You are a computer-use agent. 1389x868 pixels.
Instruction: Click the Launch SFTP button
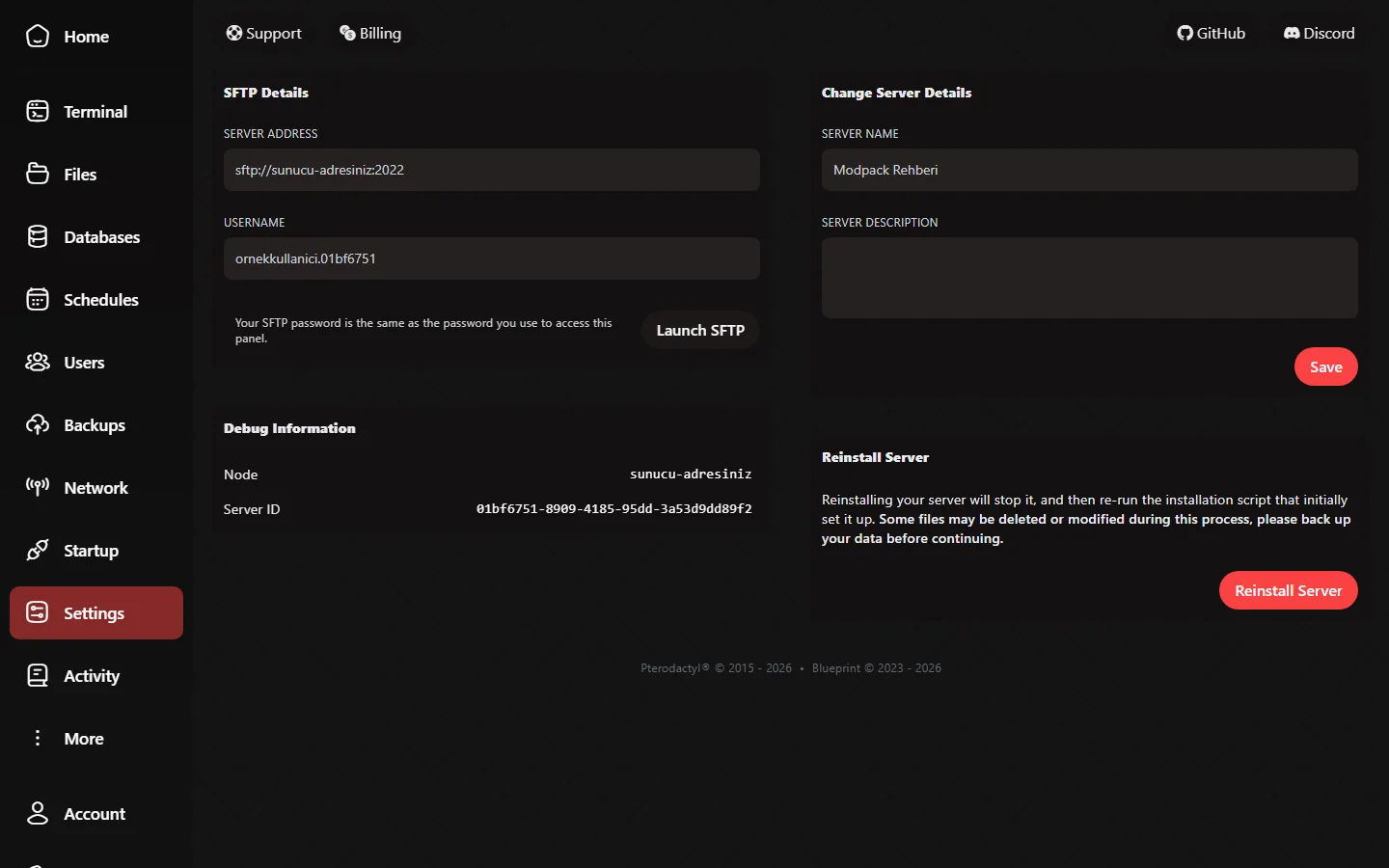(700, 330)
